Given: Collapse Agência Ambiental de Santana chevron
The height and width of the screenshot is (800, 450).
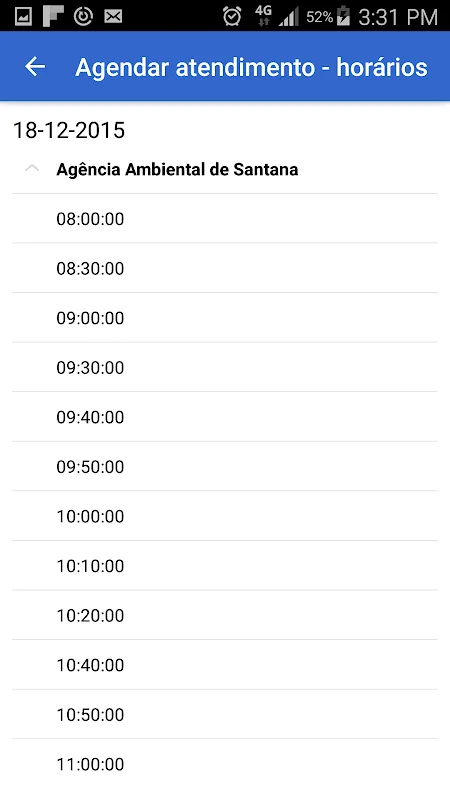Looking at the screenshot, I should pyautogui.click(x=32, y=169).
